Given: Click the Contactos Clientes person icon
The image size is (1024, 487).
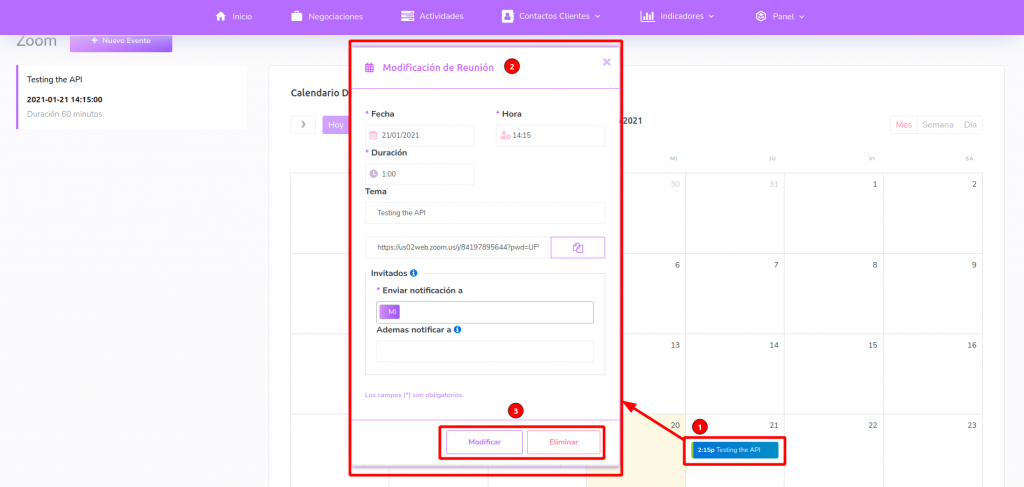Looking at the screenshot, I should point(507,16).
